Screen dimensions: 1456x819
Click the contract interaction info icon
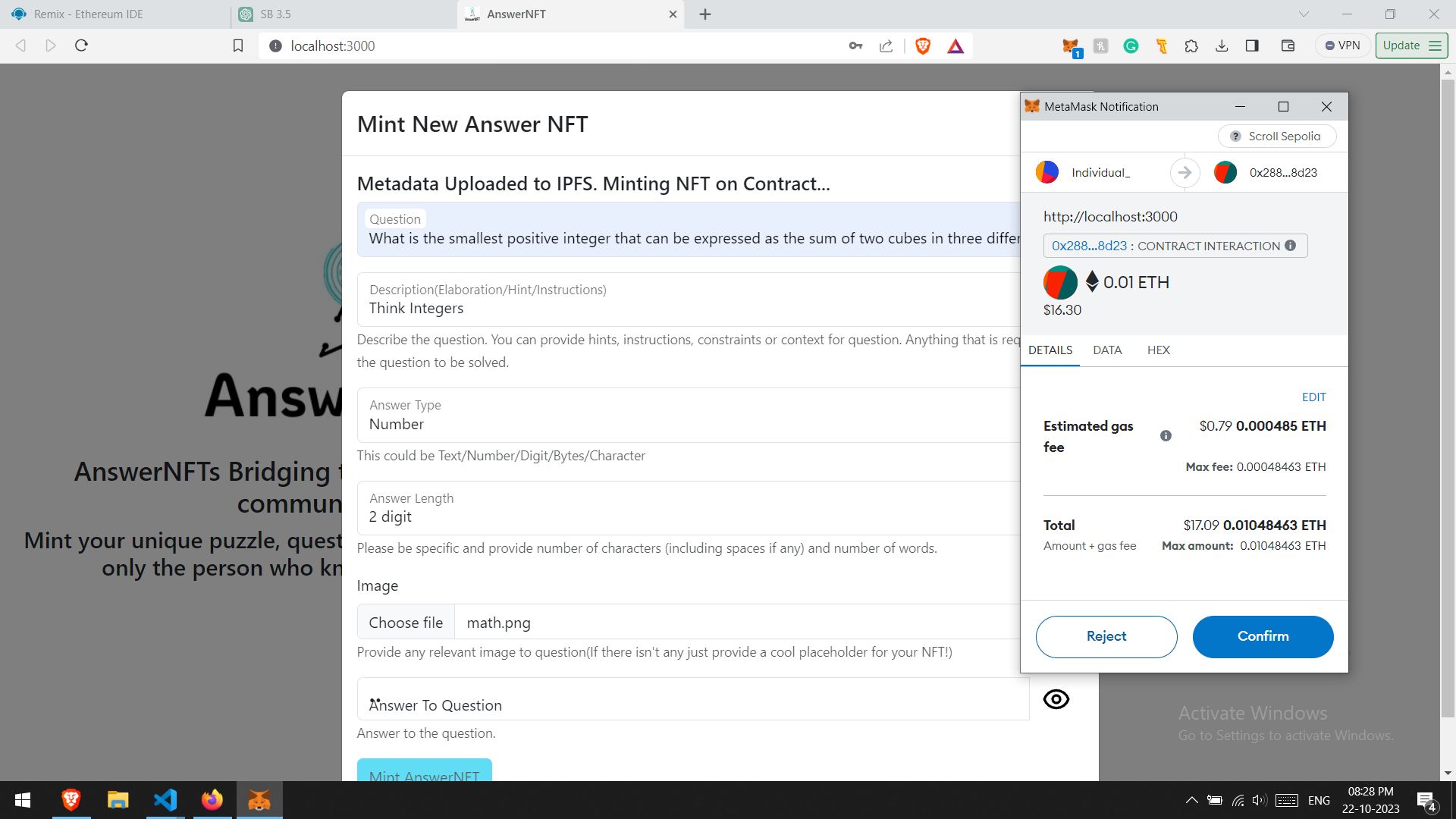coord(1293,246)
